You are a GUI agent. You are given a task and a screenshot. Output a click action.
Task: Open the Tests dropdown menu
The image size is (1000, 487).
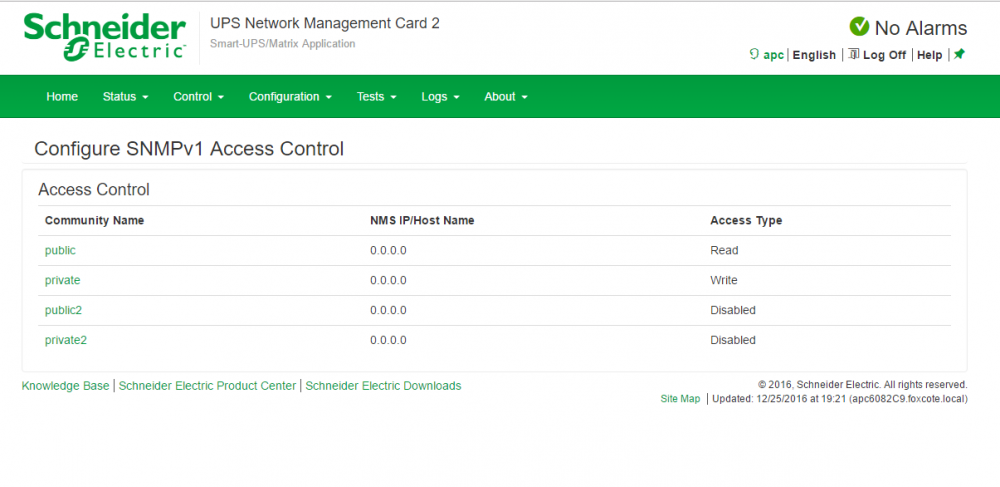coord(376,97)
